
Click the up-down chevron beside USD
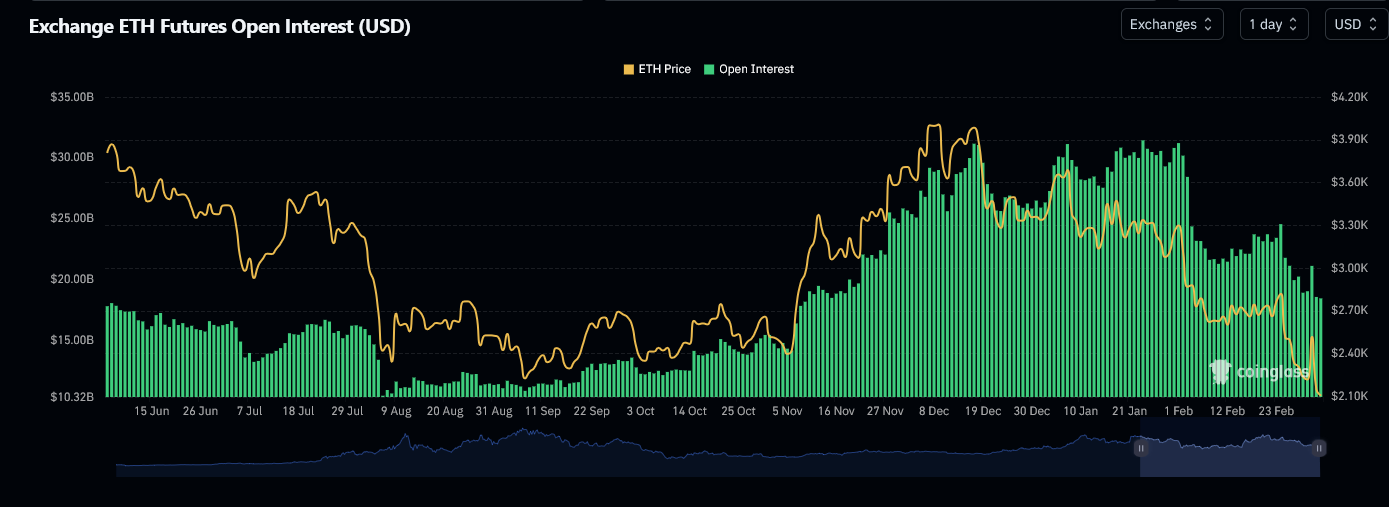pos(1371,24)
